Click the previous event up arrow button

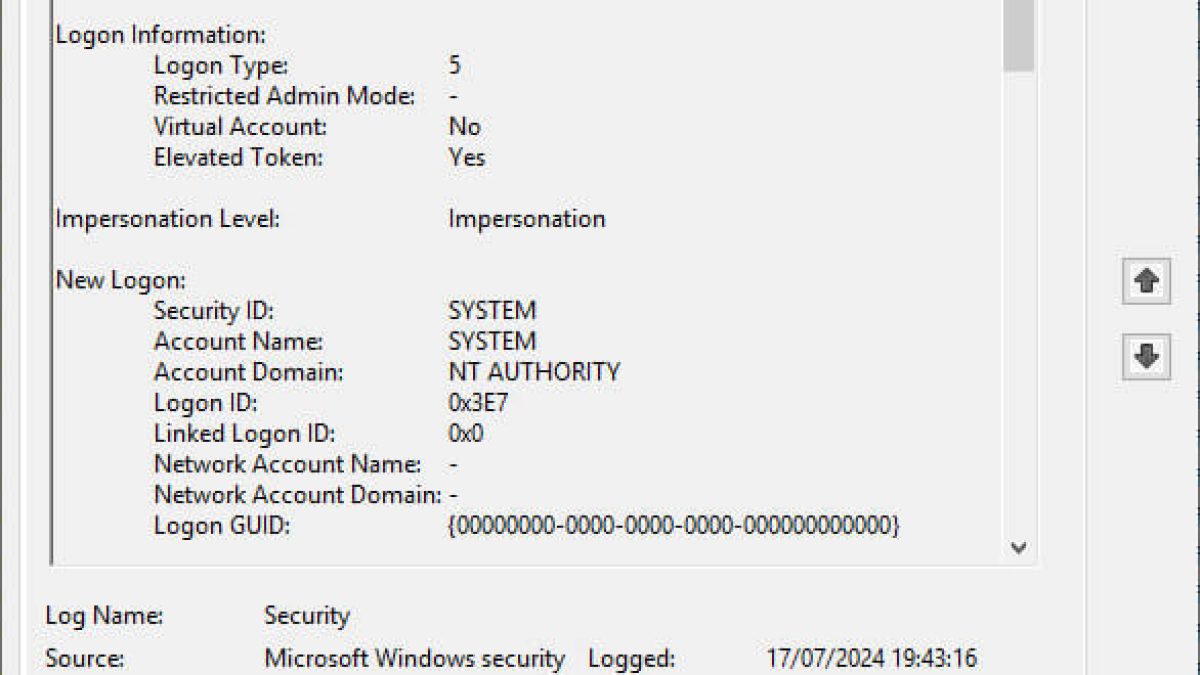[1146, 282]
